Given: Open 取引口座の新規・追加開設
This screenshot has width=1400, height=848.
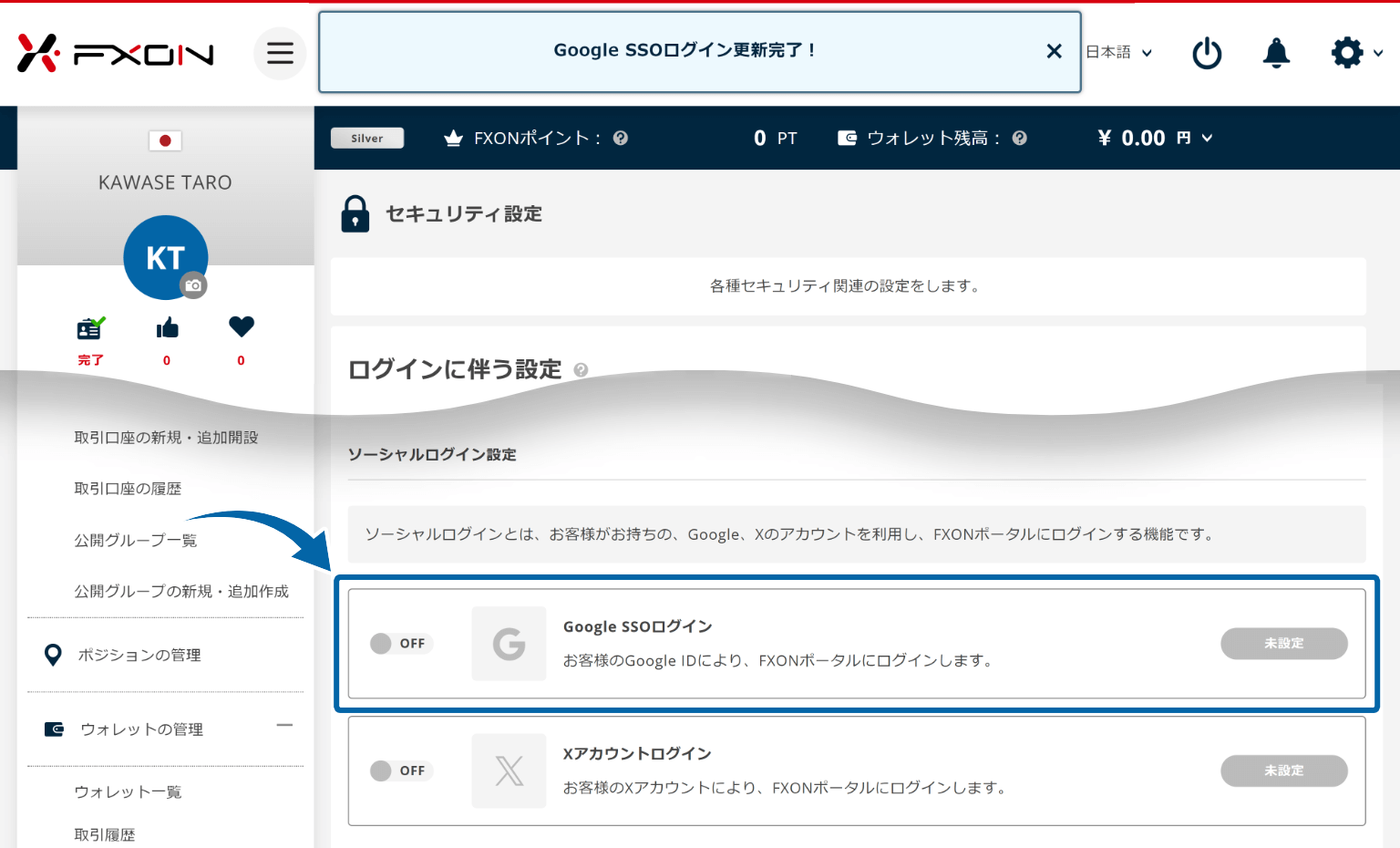Looking at the screenshot, I should 166,438.
